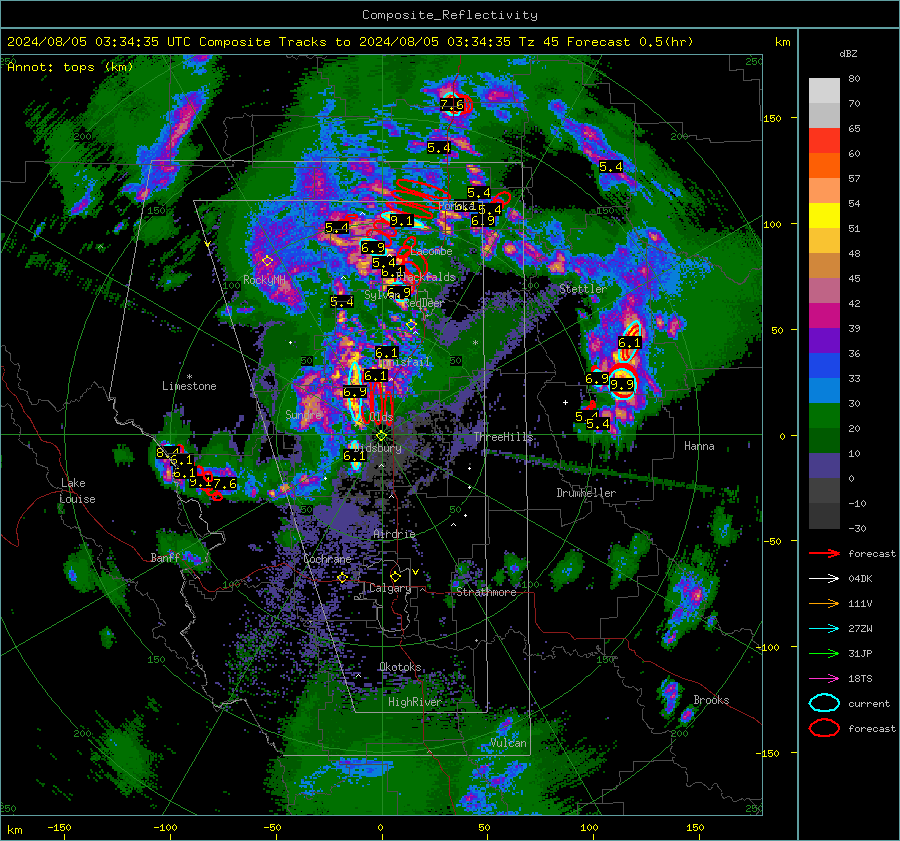Click the Calgary city label
Screen dimensions: 900x841
tap(390, 588)
